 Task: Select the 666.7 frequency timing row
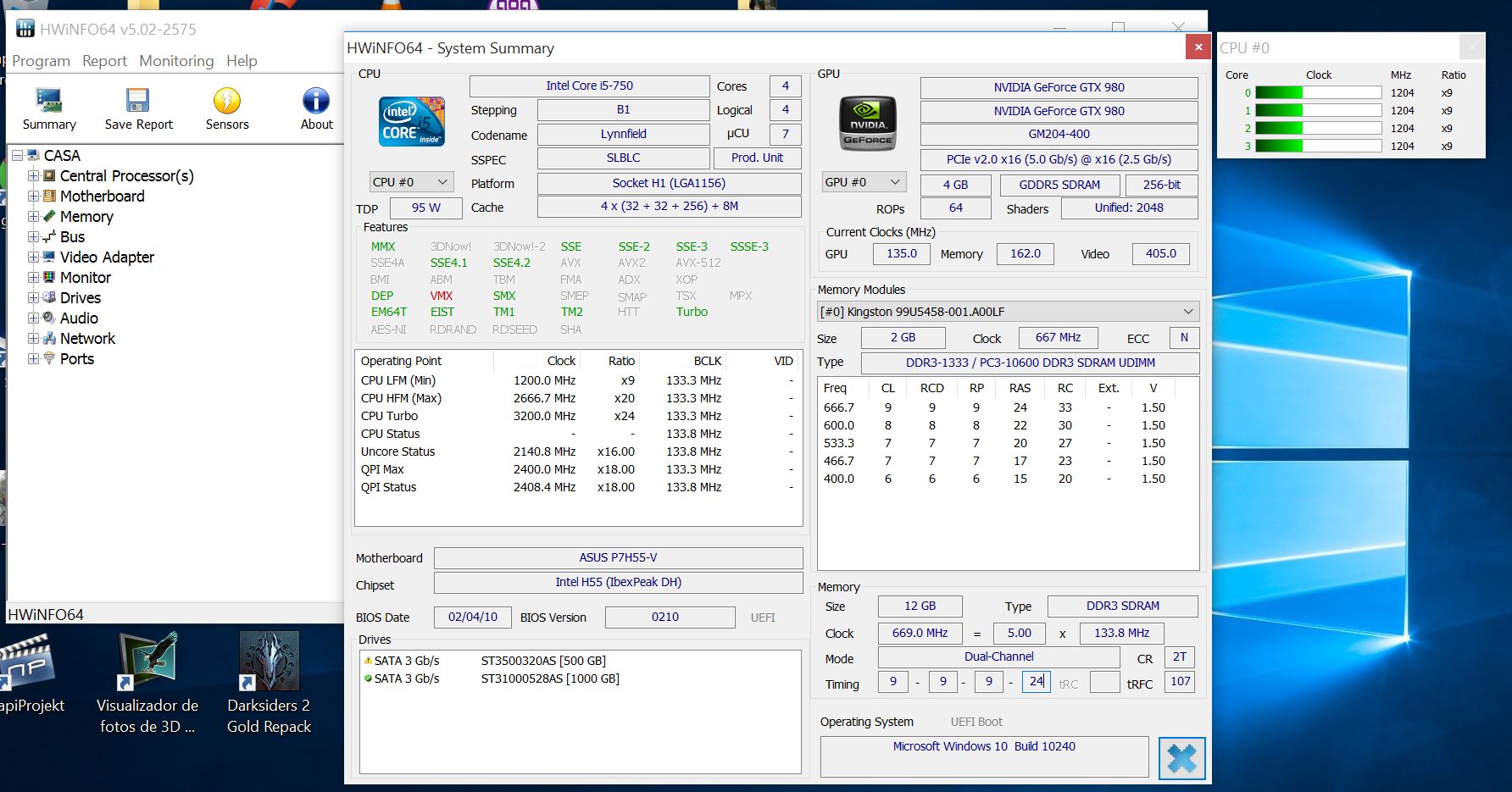coord(1008,407)
